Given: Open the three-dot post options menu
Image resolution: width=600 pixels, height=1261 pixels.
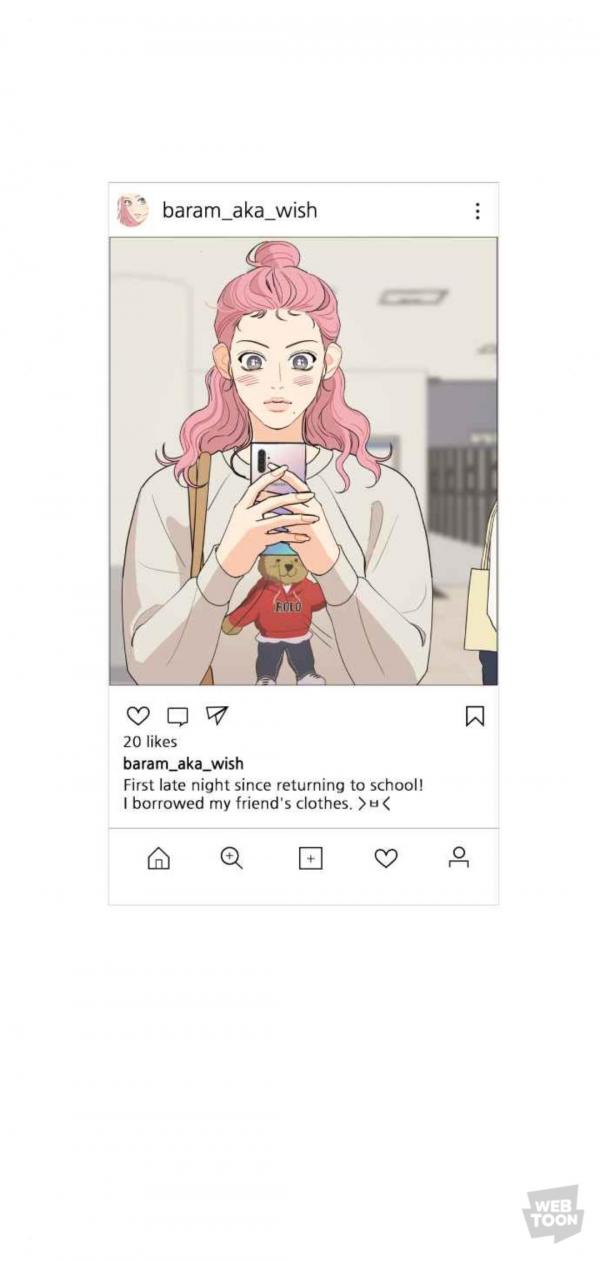Looking at the screenshot, I should (477, 211).
